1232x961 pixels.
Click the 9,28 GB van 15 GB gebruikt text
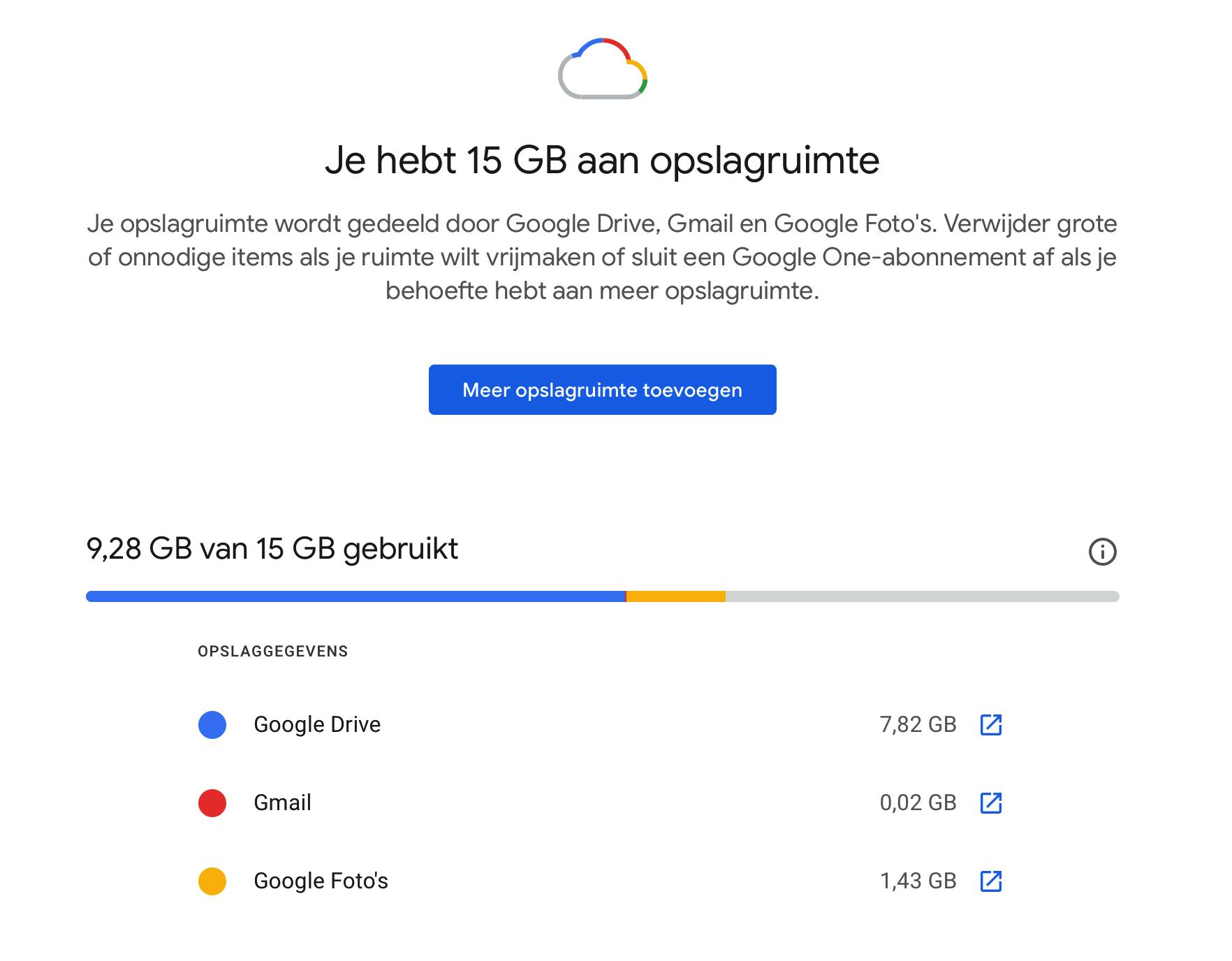click(272, 549)
